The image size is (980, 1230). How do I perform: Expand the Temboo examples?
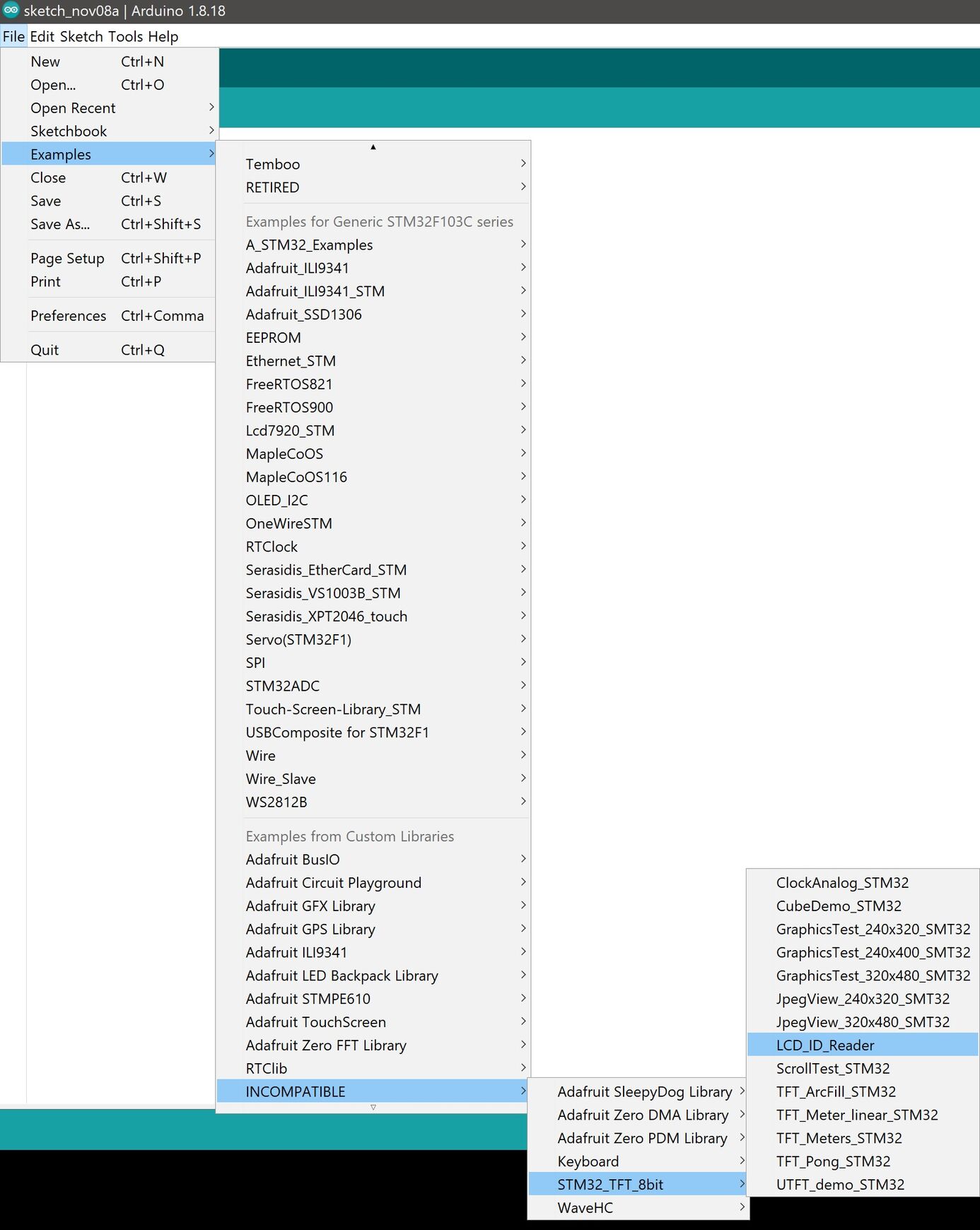(373, 164)
